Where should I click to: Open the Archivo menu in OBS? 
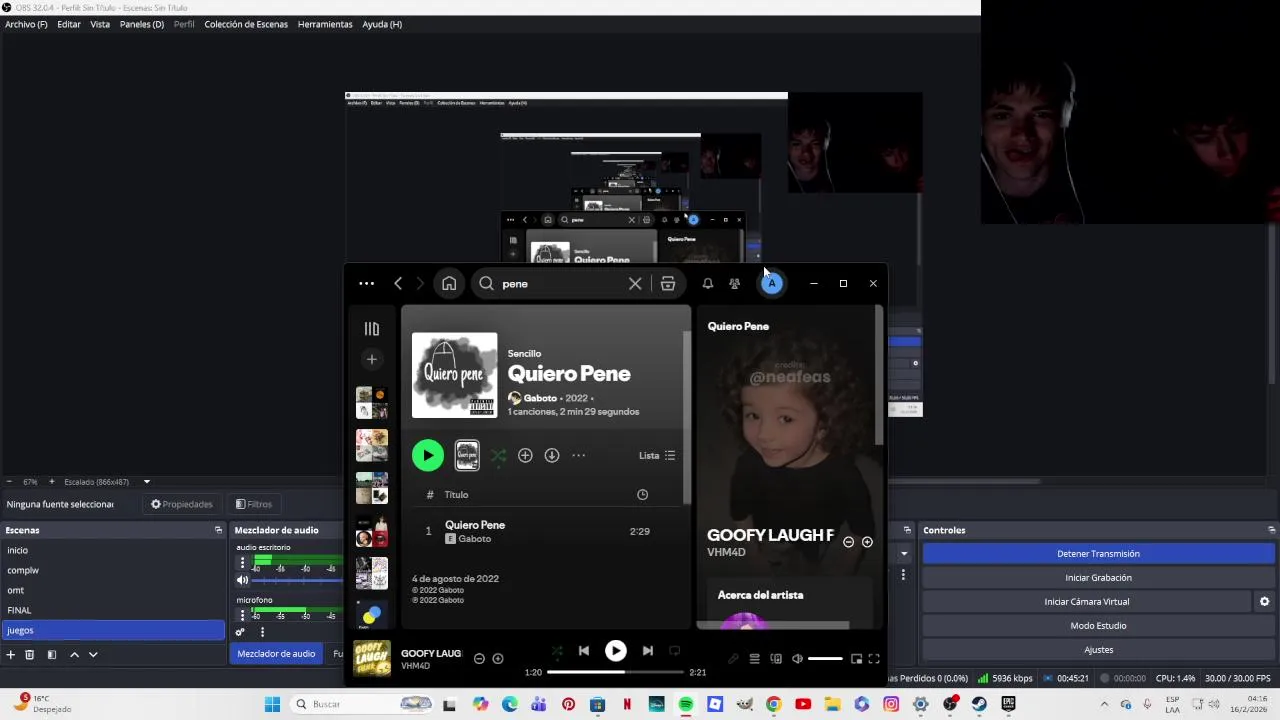click(26, 24)
